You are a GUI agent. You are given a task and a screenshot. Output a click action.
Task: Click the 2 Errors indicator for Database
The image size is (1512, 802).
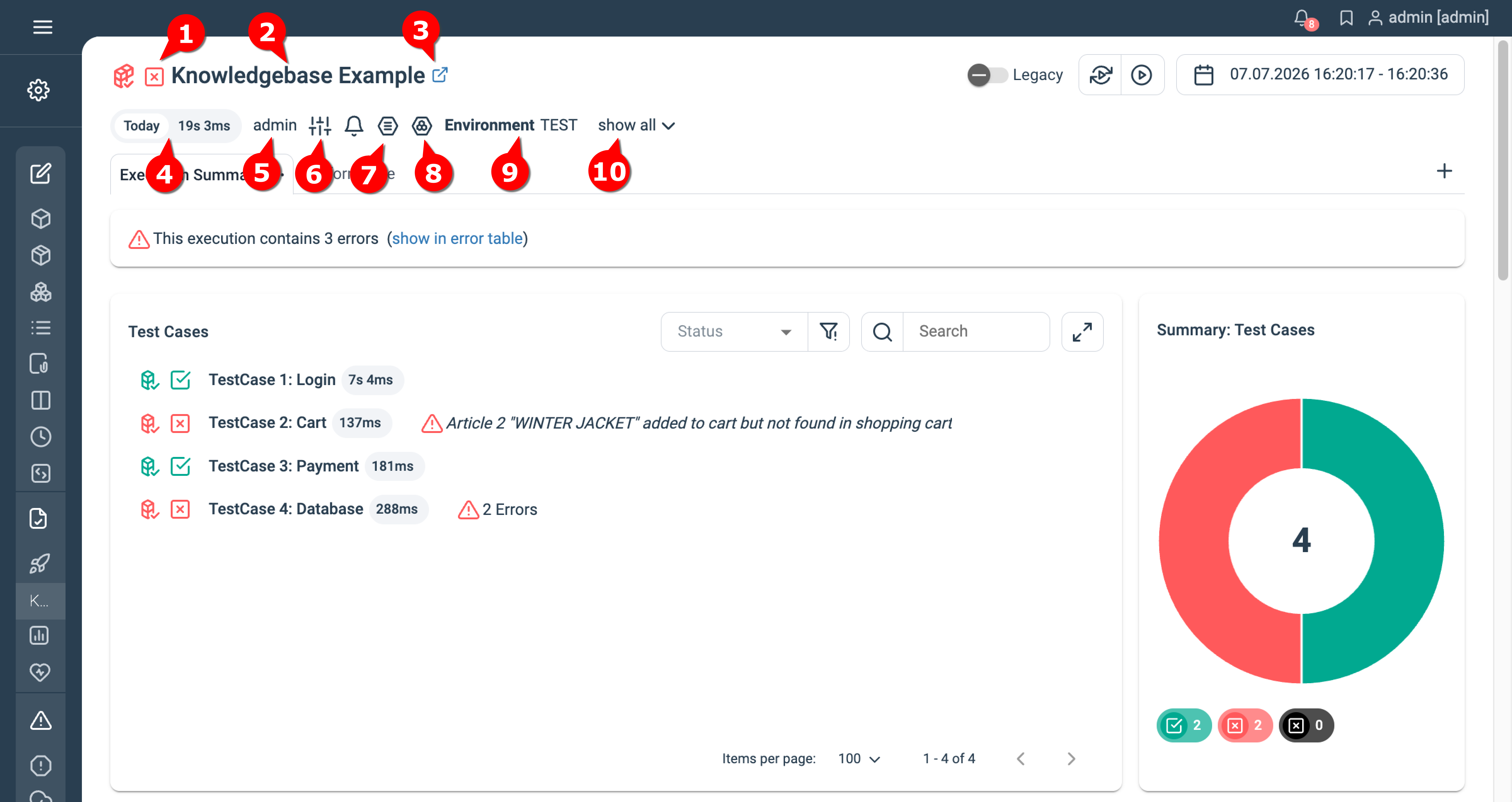point(497,510)
